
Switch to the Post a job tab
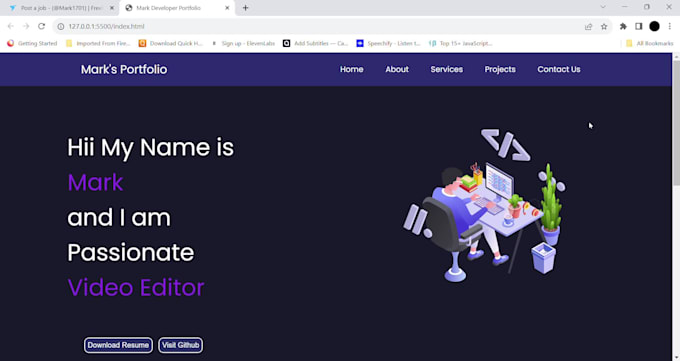click(60, 8)
